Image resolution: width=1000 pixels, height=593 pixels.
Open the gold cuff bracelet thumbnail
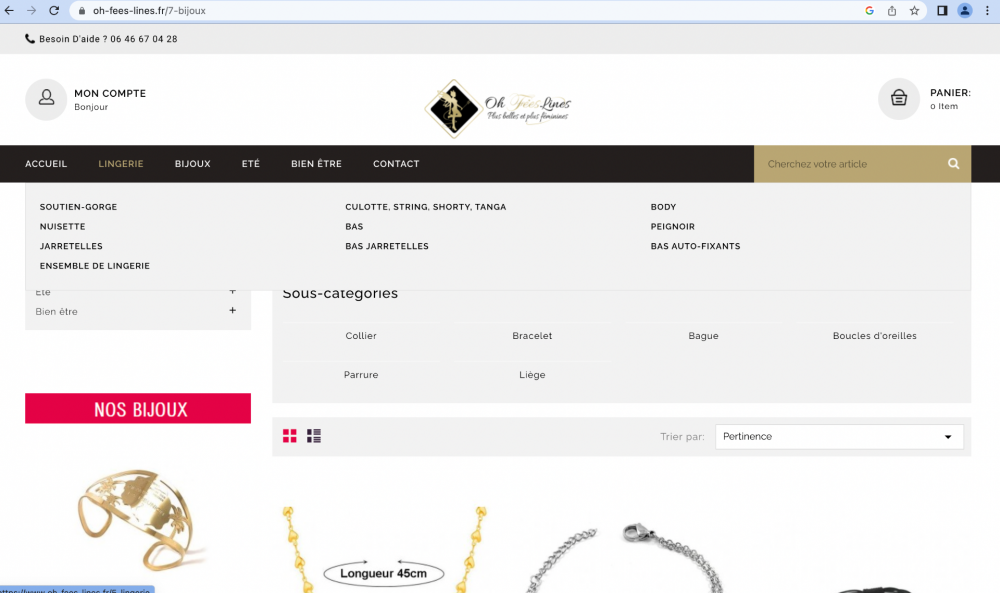tap(140, 520)
